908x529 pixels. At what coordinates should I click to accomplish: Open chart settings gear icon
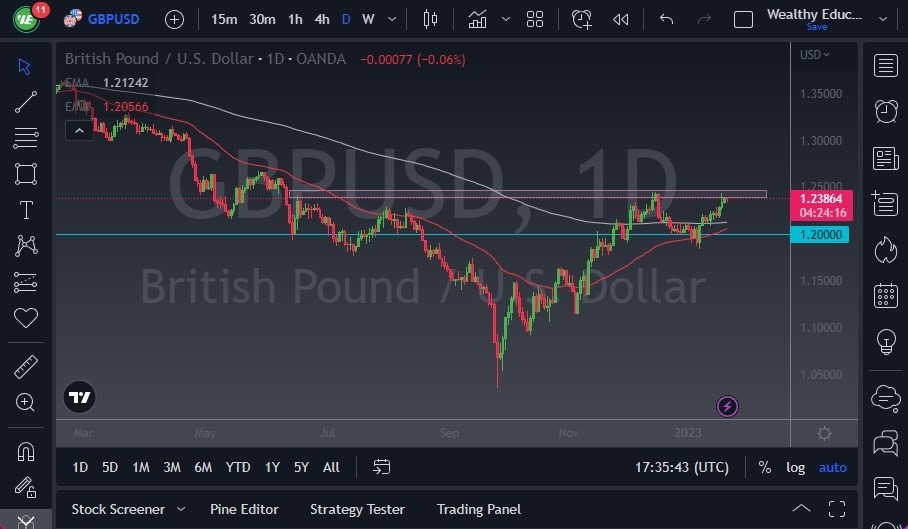click(x=824, y=433)
